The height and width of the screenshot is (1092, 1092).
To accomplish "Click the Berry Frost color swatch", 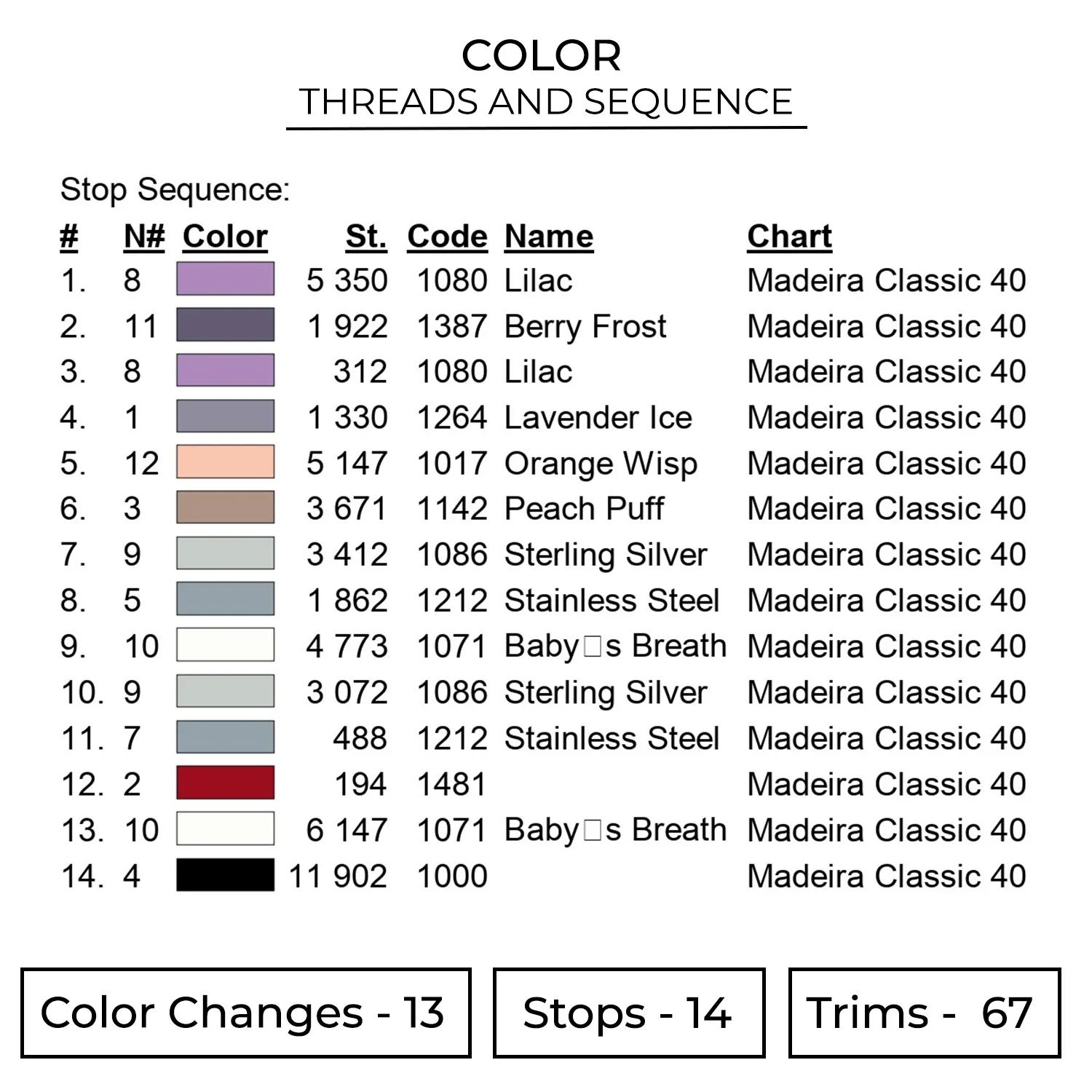I will (x=226, y=325).
